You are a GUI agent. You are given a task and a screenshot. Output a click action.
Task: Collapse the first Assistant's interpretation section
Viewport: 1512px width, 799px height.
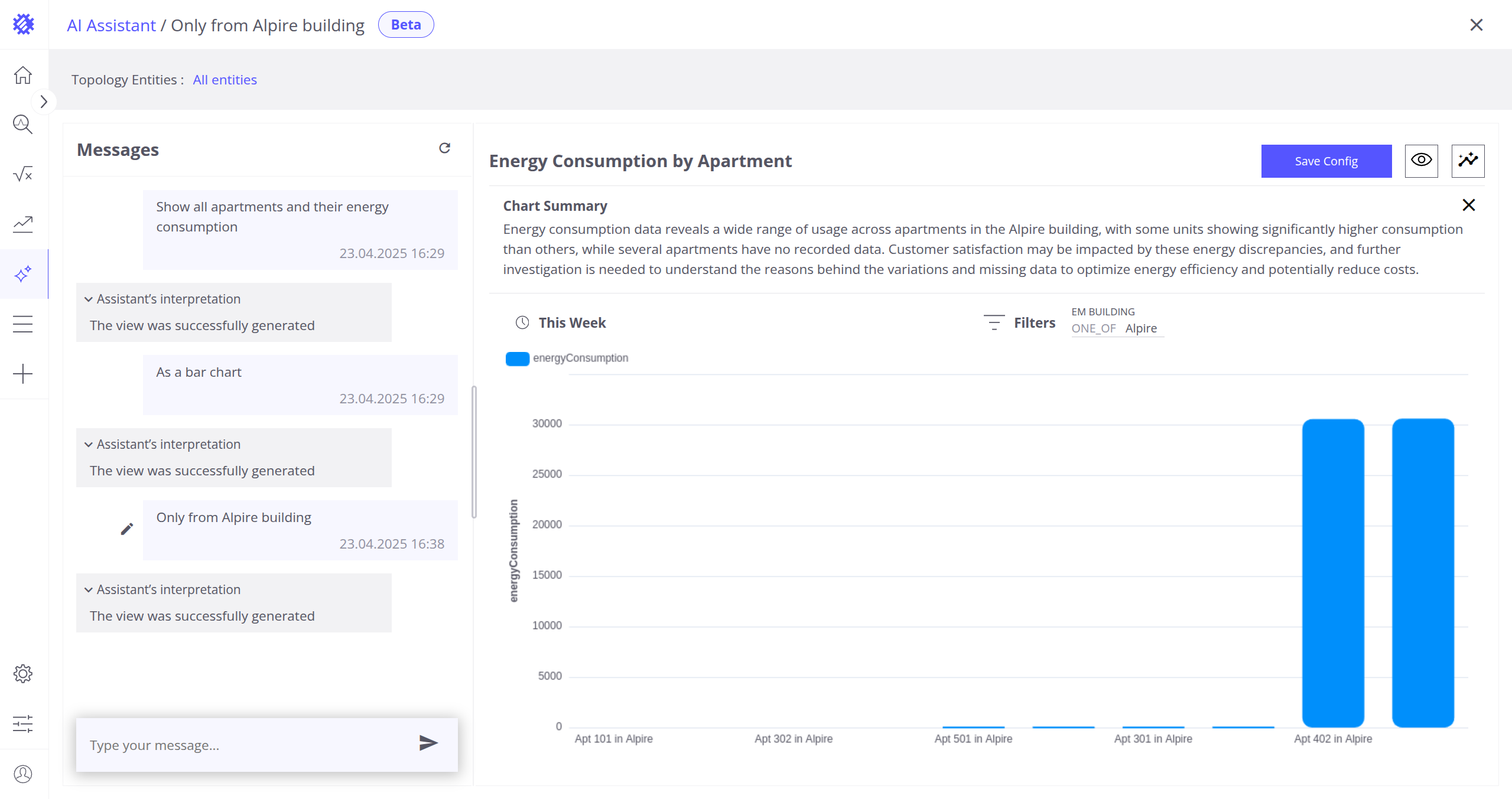89,299
